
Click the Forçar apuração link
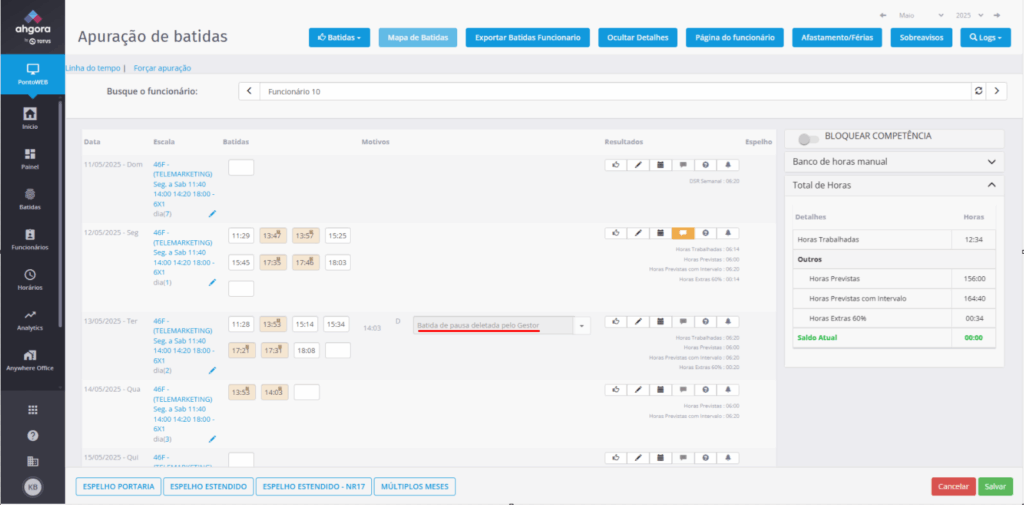(162, 68)
